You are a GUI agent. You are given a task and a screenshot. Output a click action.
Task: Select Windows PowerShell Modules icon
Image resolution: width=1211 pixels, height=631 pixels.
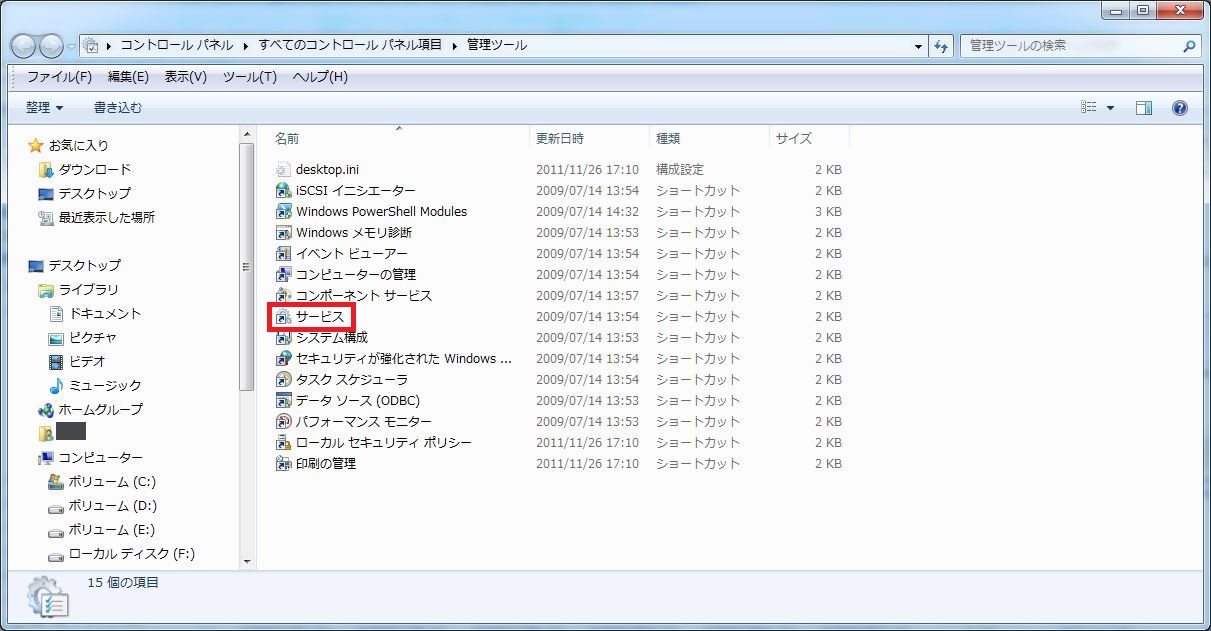point(283,212)
